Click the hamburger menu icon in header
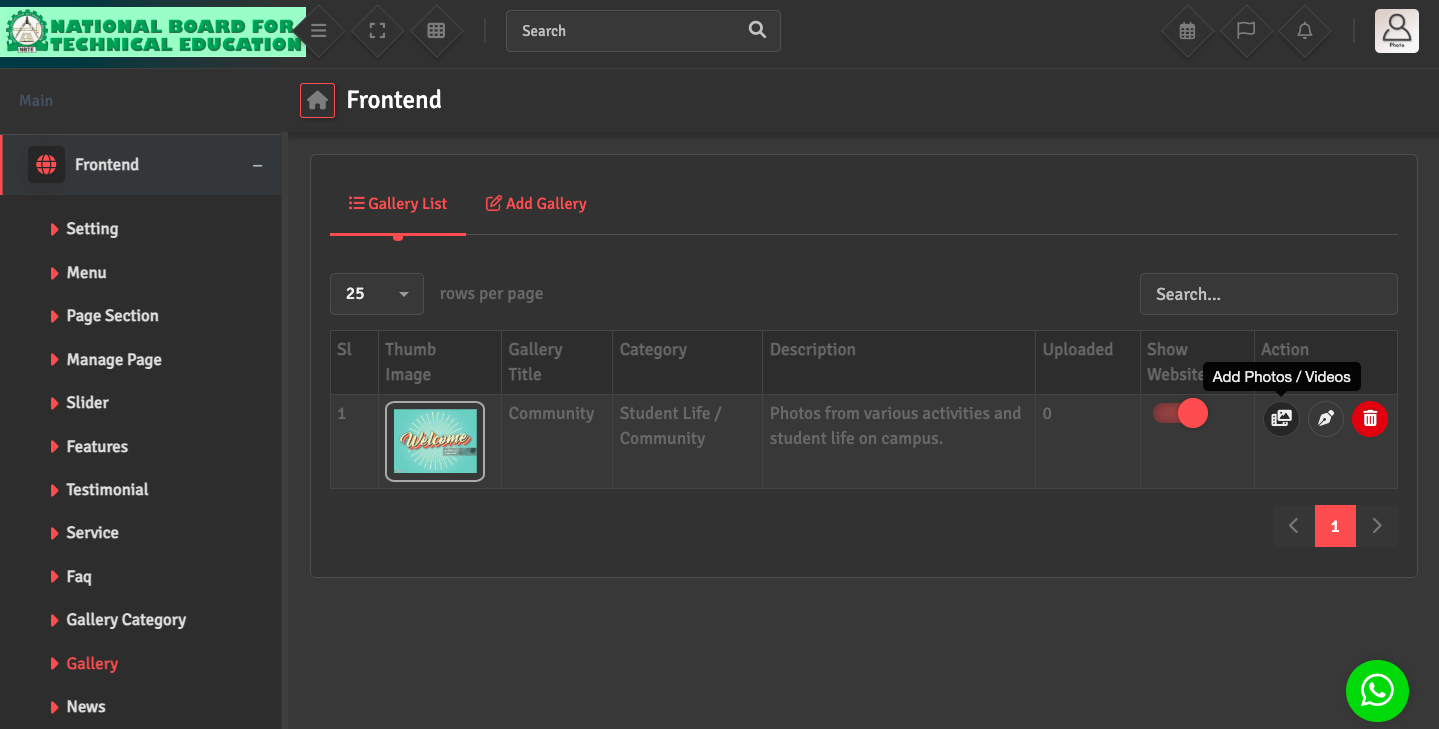Image resolution: width=1439 pixels, height=729 pixels. [319, 31]
